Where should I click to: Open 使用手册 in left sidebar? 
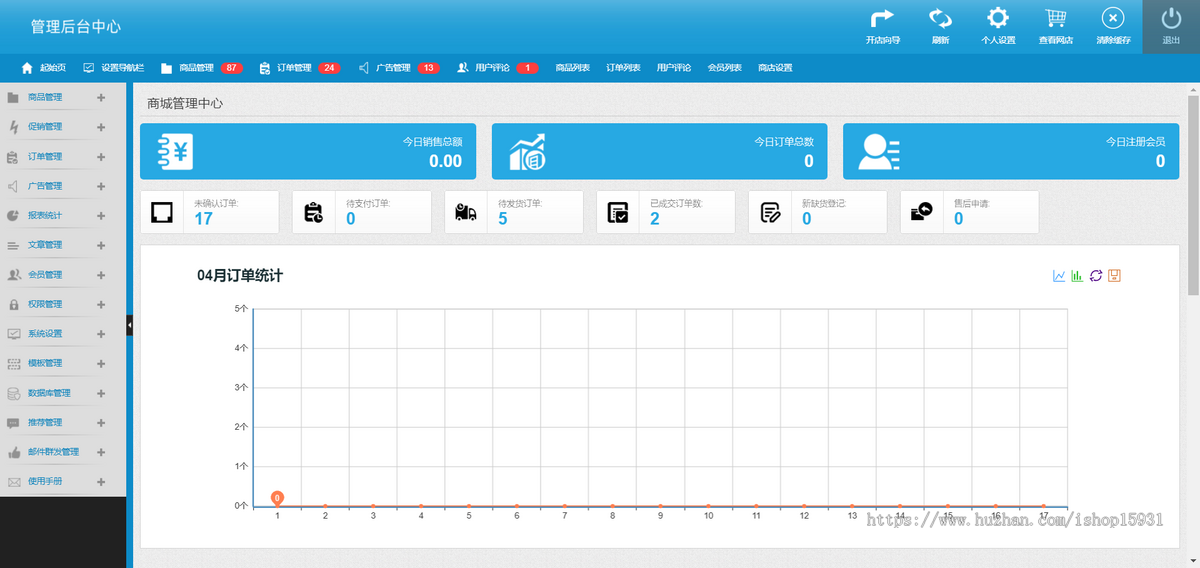[x=45, y=481]
